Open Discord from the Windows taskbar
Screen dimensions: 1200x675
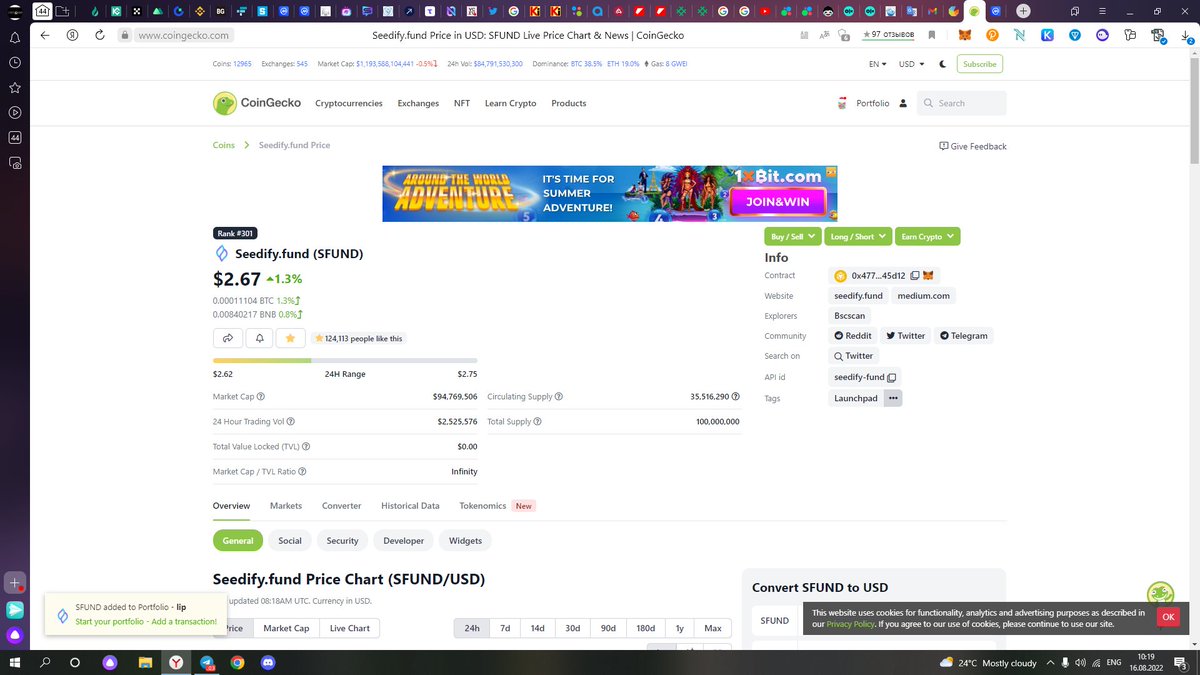[267, 662]
